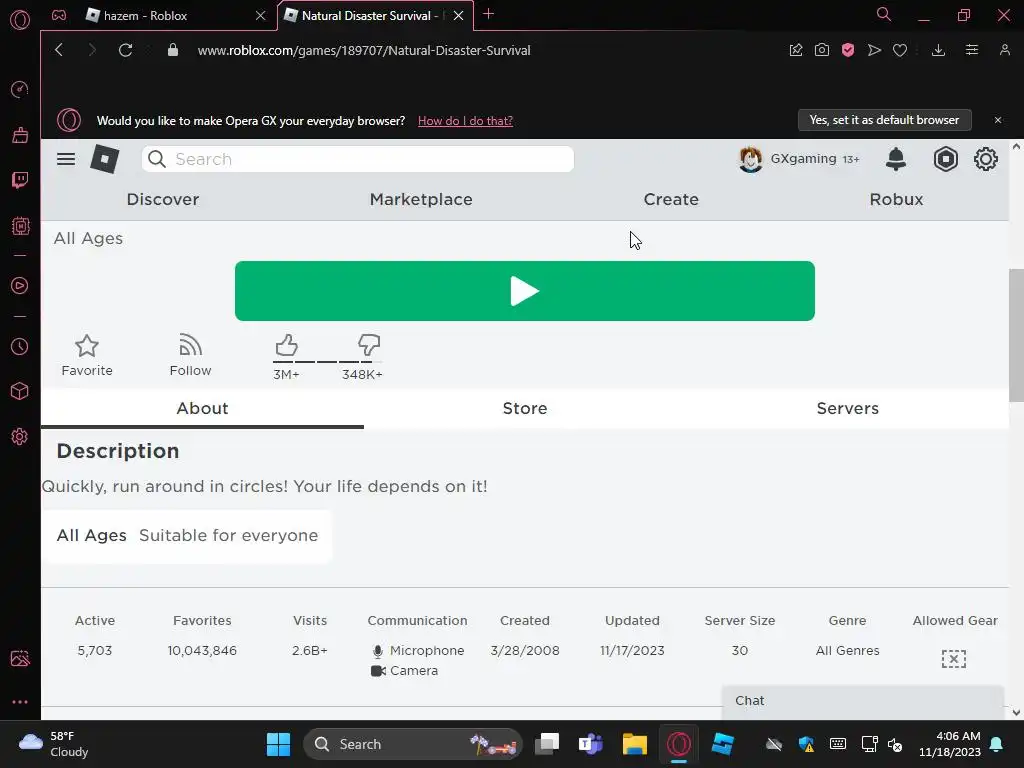Open the About tab
1024x768 pixels.
coord(202,409)
